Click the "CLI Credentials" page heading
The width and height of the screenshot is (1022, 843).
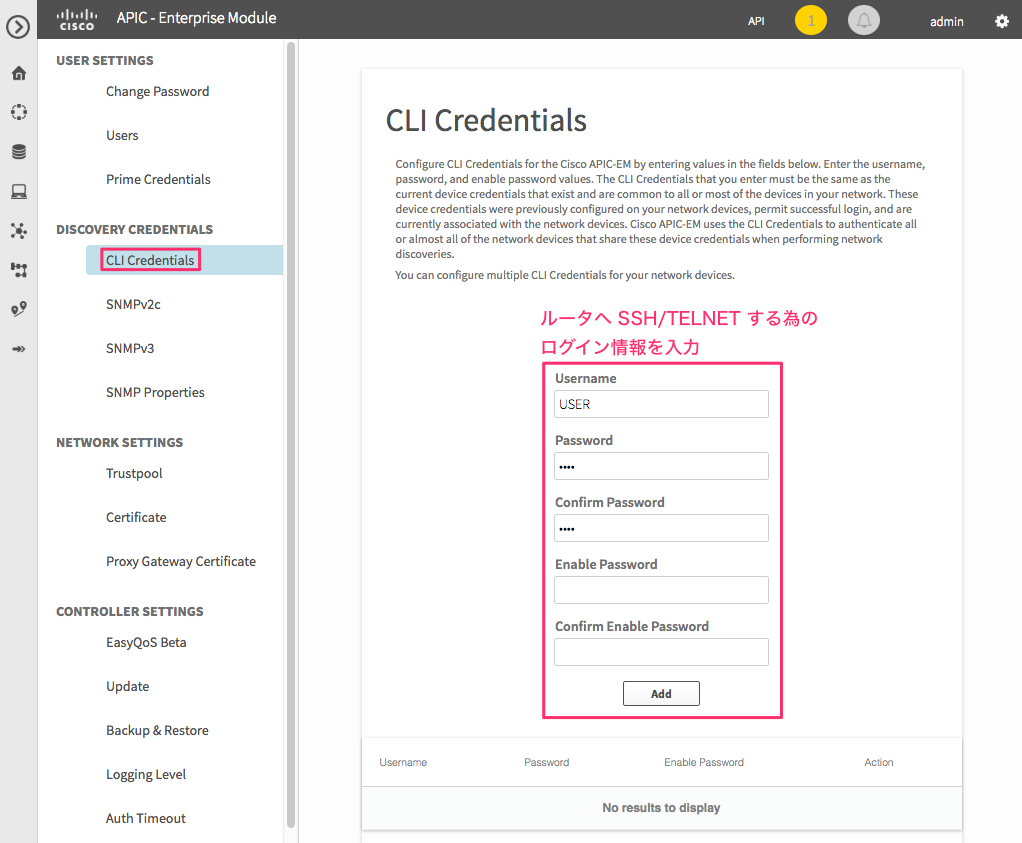click(486, 121)
